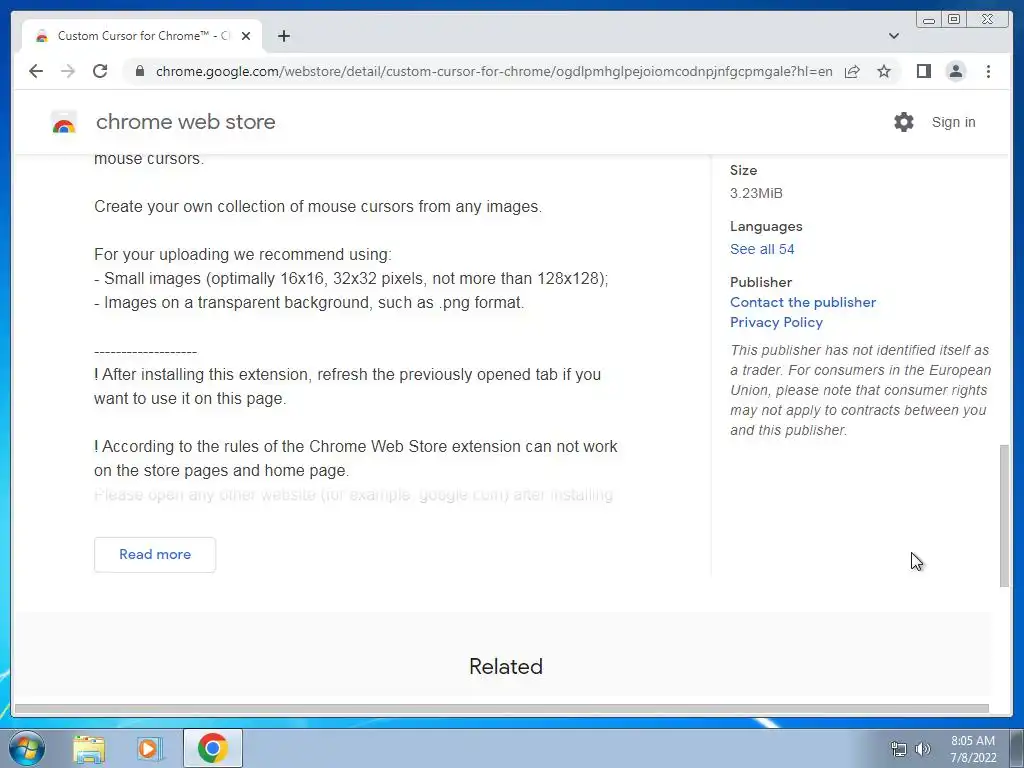Click 'Images on a transparent background' line
1024x768 pixels.
pyautogui.click(x=309, y=302)
